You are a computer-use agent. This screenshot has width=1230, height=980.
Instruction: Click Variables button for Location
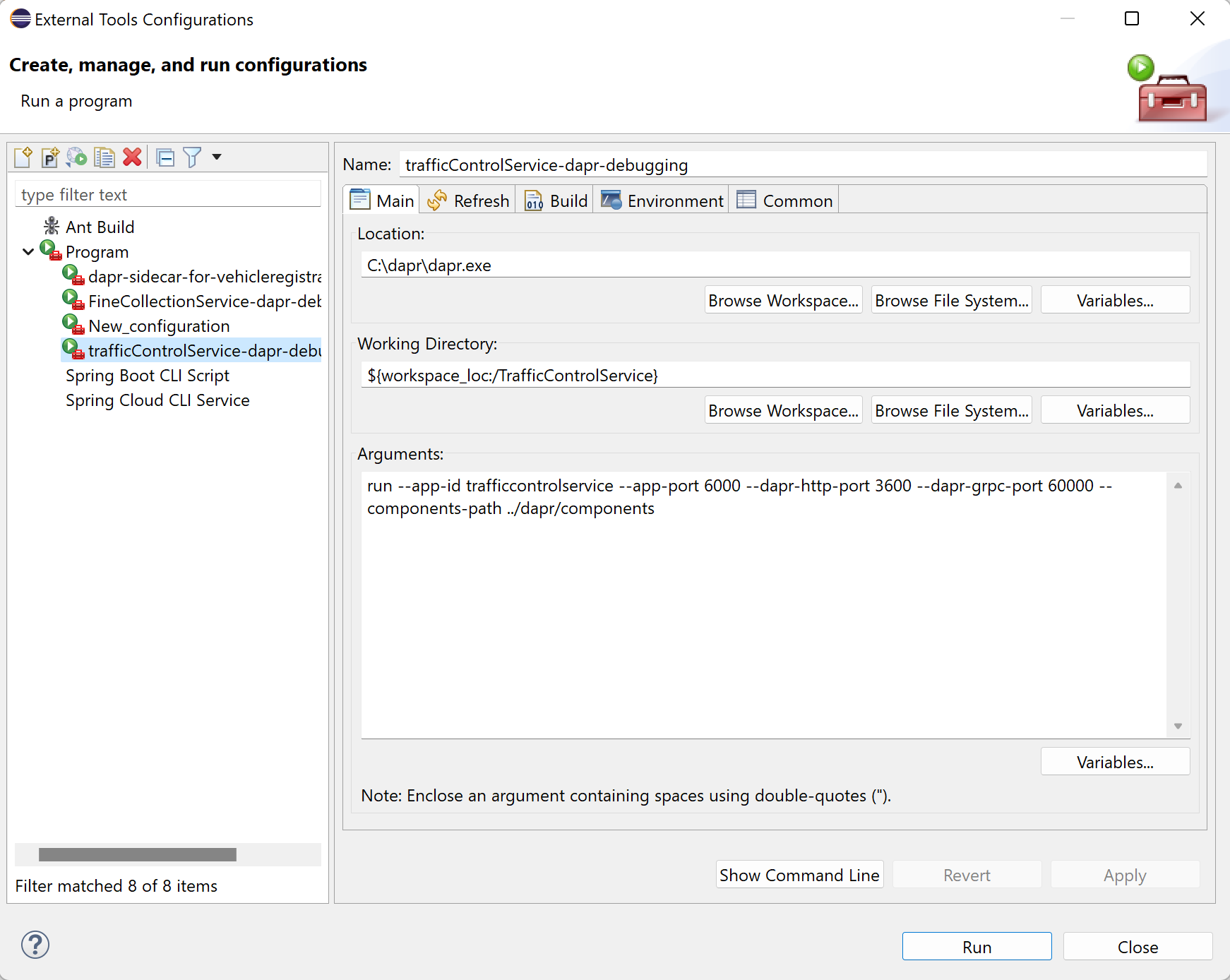[1115, 300]
